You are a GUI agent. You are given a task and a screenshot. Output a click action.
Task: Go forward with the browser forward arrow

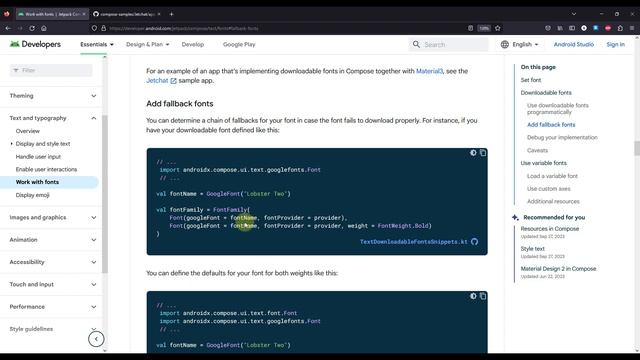pyautogui.click(x=20, y=28)
